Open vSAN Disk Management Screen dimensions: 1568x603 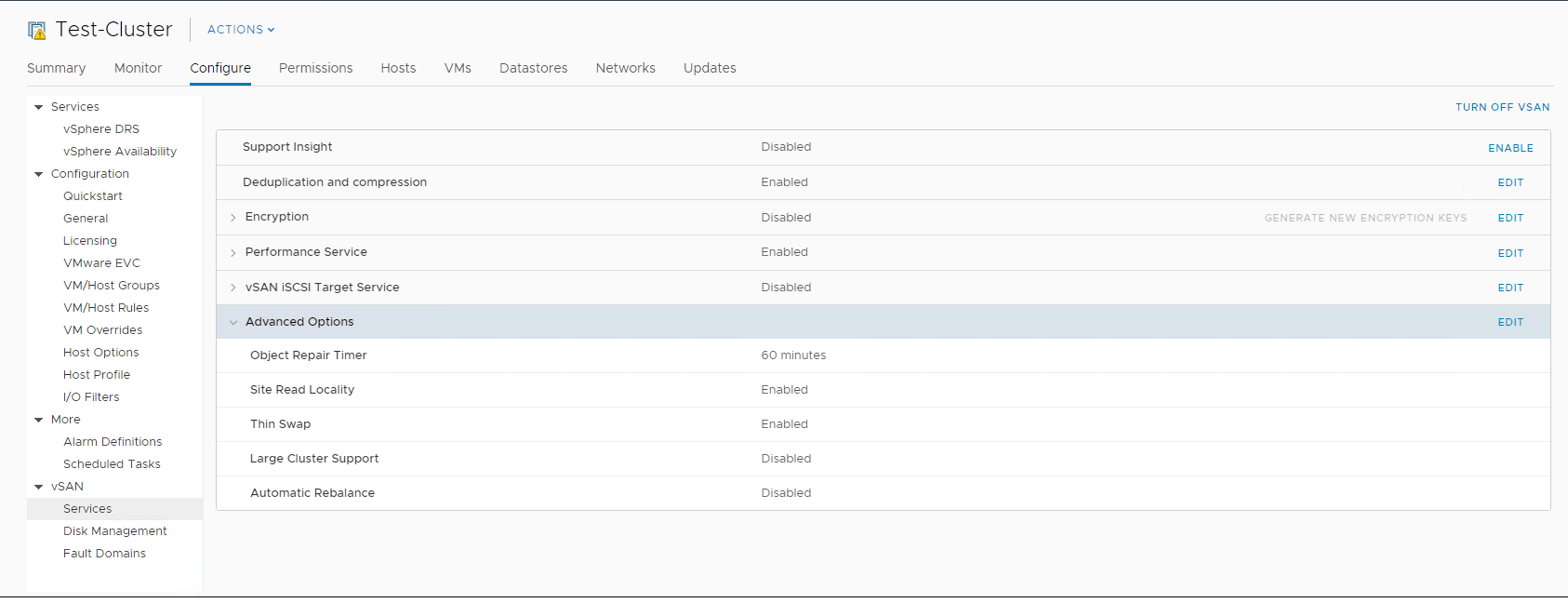115,531
